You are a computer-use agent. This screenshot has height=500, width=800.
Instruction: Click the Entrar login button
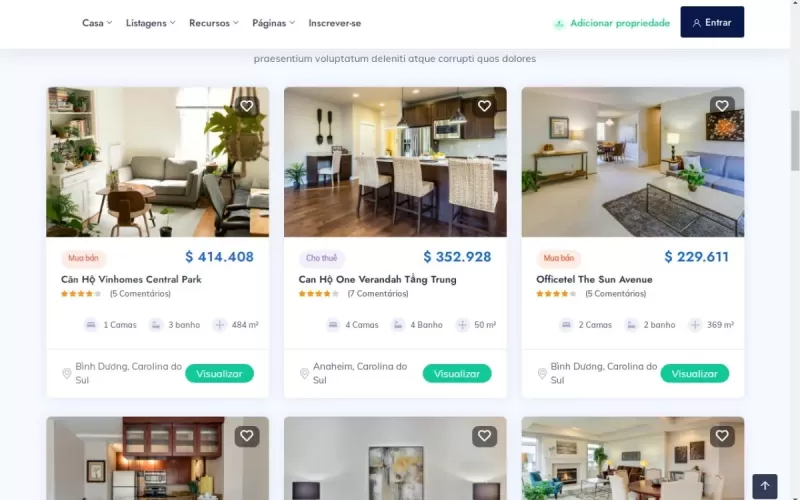click(712, 22)
